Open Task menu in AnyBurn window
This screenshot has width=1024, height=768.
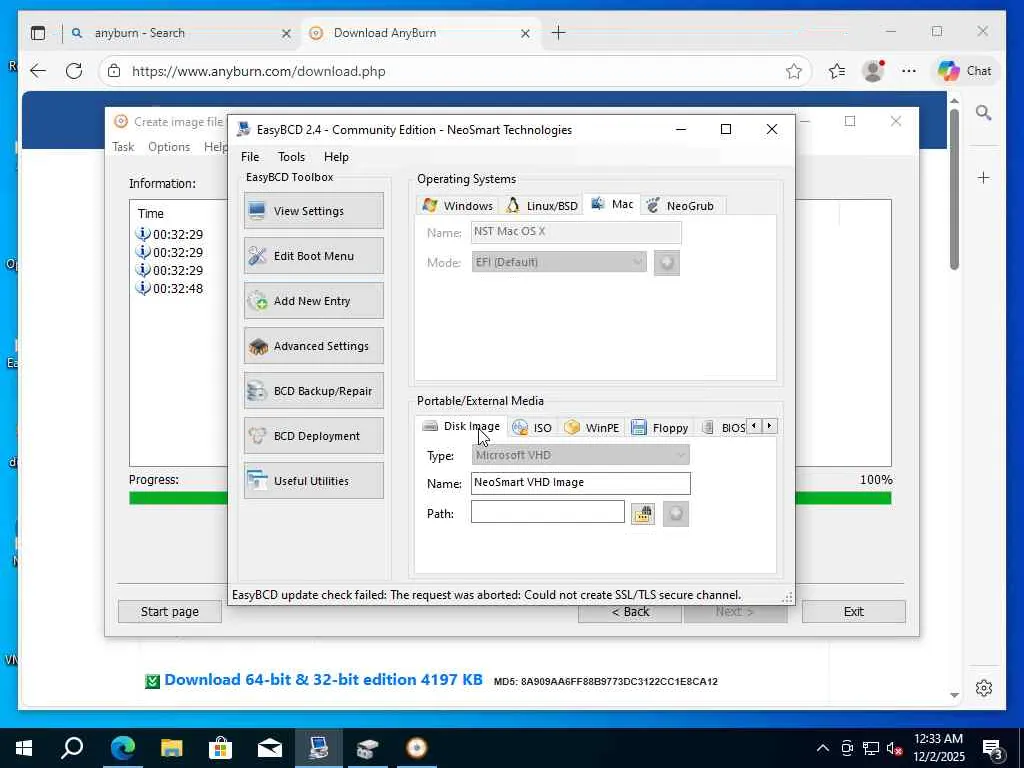point(123,147)
